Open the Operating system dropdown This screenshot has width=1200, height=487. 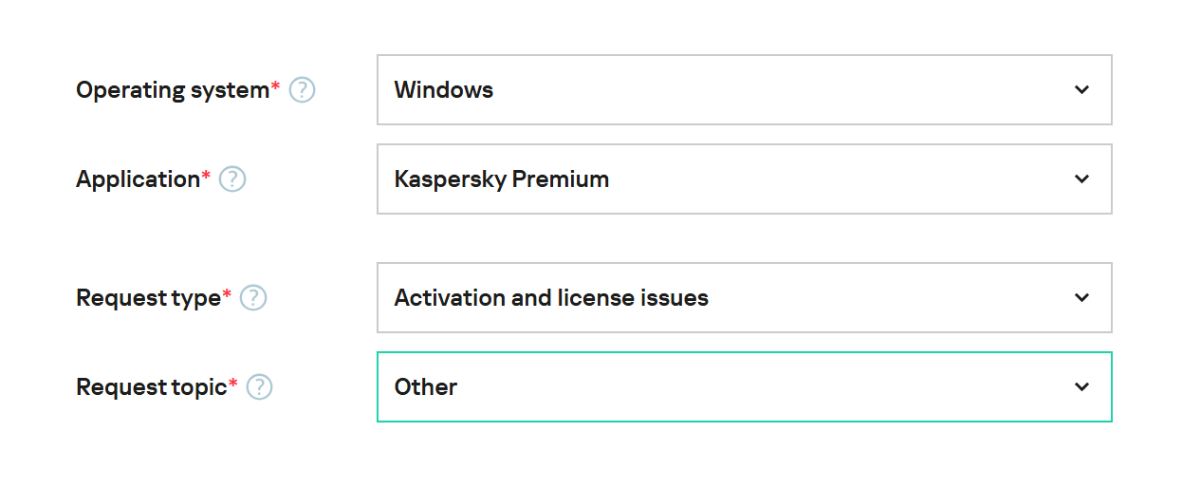click(743, 90)
